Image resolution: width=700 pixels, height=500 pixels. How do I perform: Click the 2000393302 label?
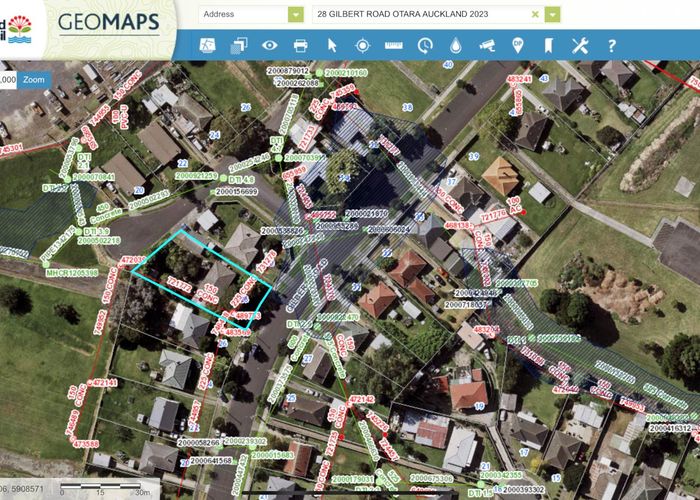pos(523,489)
